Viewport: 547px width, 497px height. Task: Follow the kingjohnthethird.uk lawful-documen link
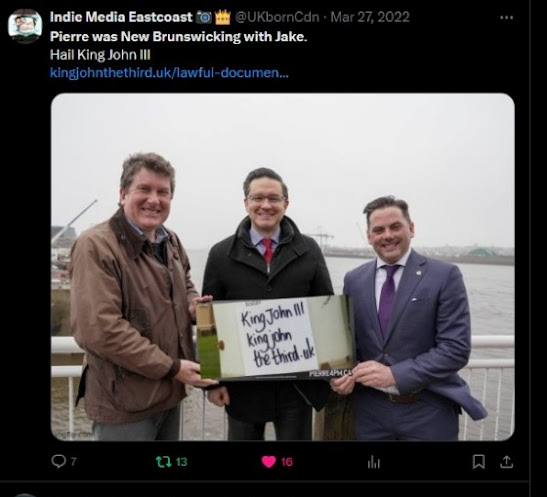(x=169, y=73)
